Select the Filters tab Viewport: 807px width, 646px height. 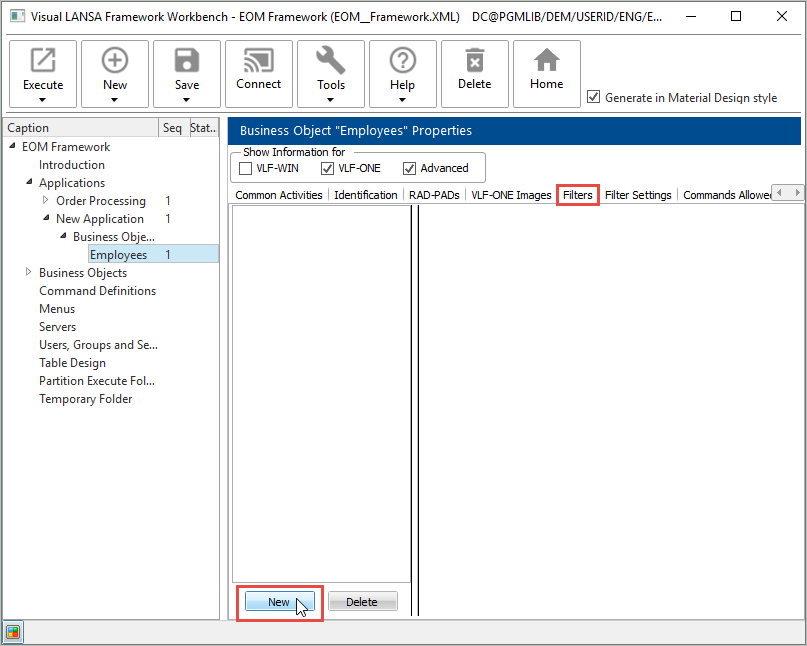pos(577,195)
